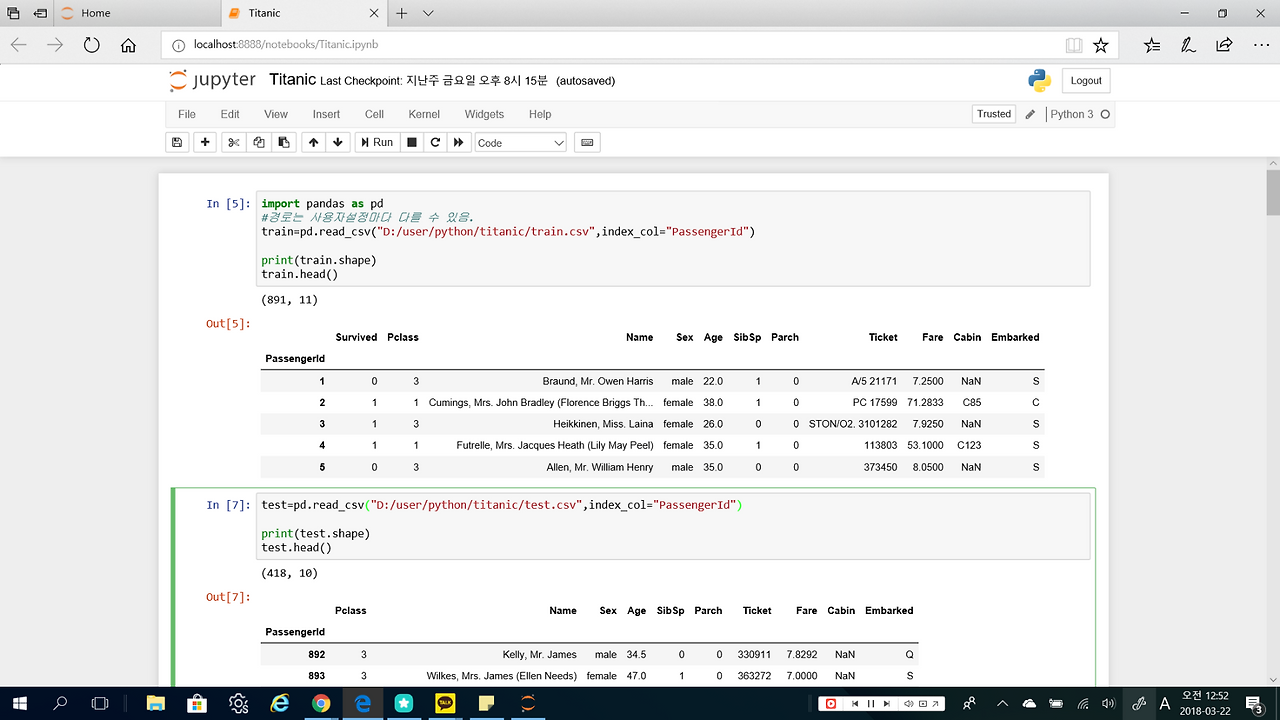Focus the In [5] code cell editor
This screenshot has height=720, width=1280.
click(673, 238)
